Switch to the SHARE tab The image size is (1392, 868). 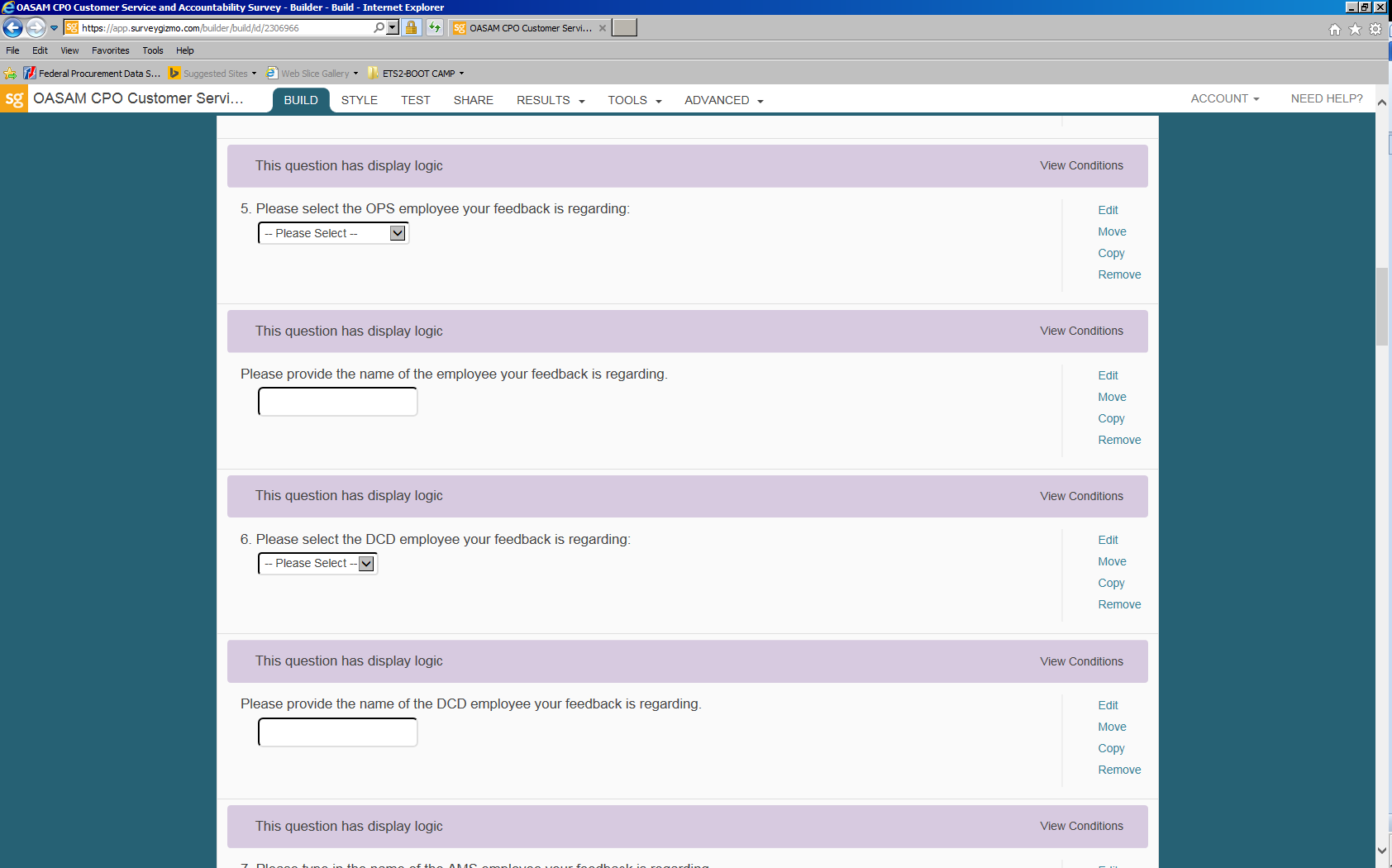coord(474,100)
